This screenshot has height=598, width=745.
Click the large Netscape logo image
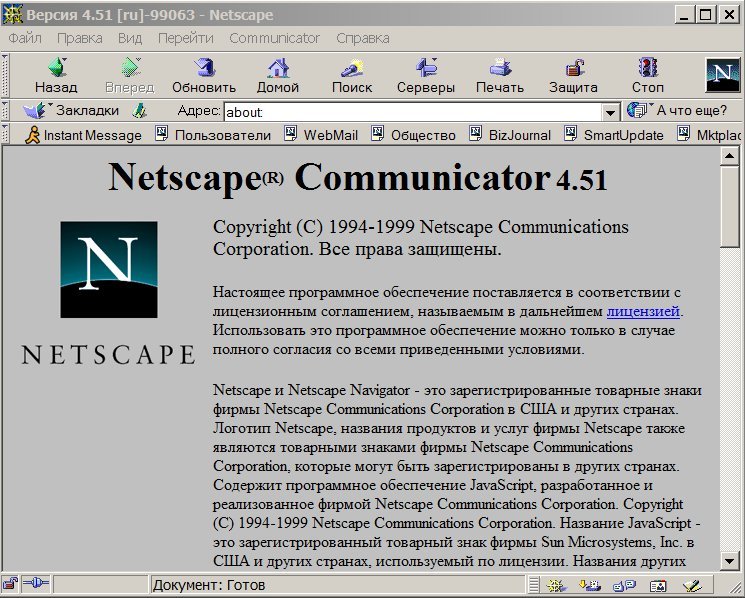109,269
